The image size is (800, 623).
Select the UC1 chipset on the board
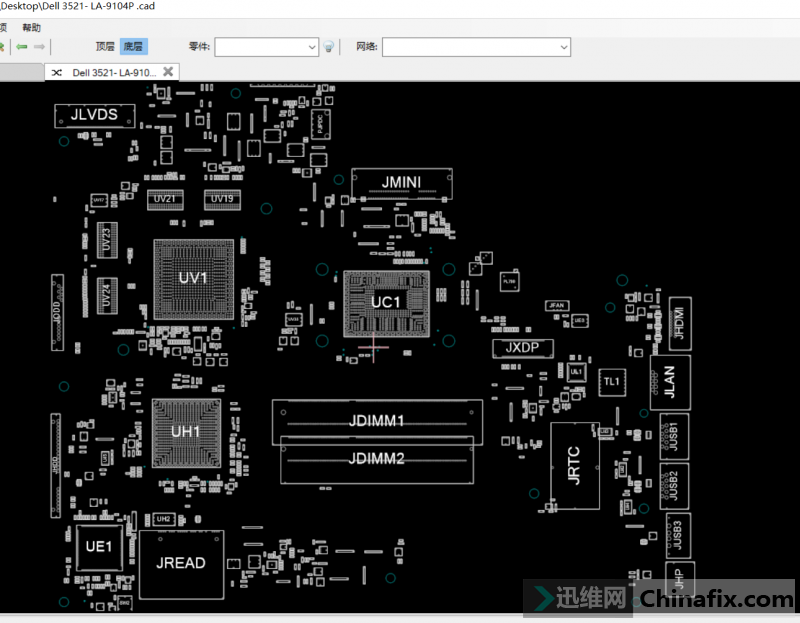(386, 302)
